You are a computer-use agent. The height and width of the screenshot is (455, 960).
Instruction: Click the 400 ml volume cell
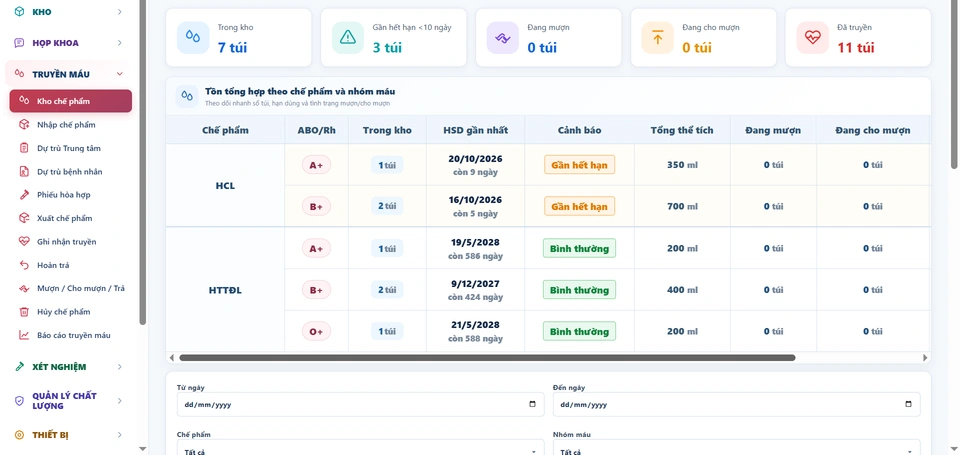click(x=682, y=290)
